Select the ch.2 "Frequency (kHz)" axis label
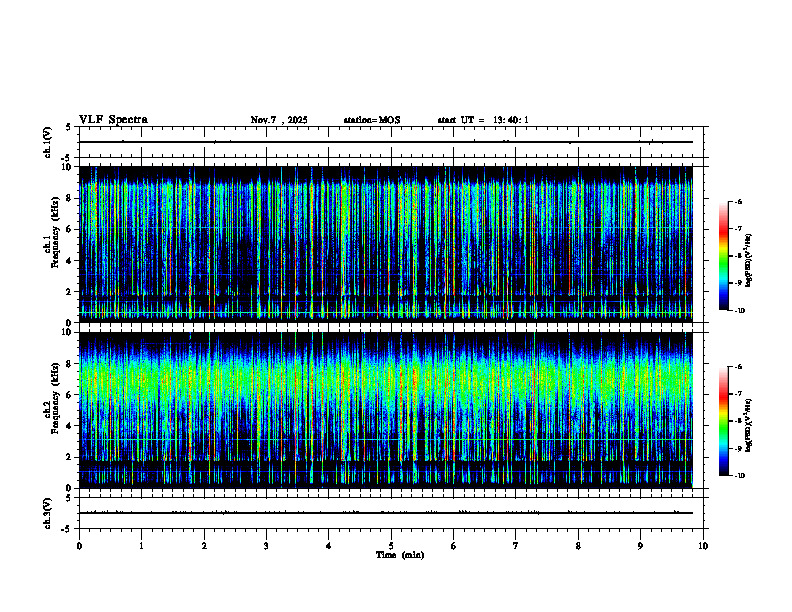 [55, 398]
